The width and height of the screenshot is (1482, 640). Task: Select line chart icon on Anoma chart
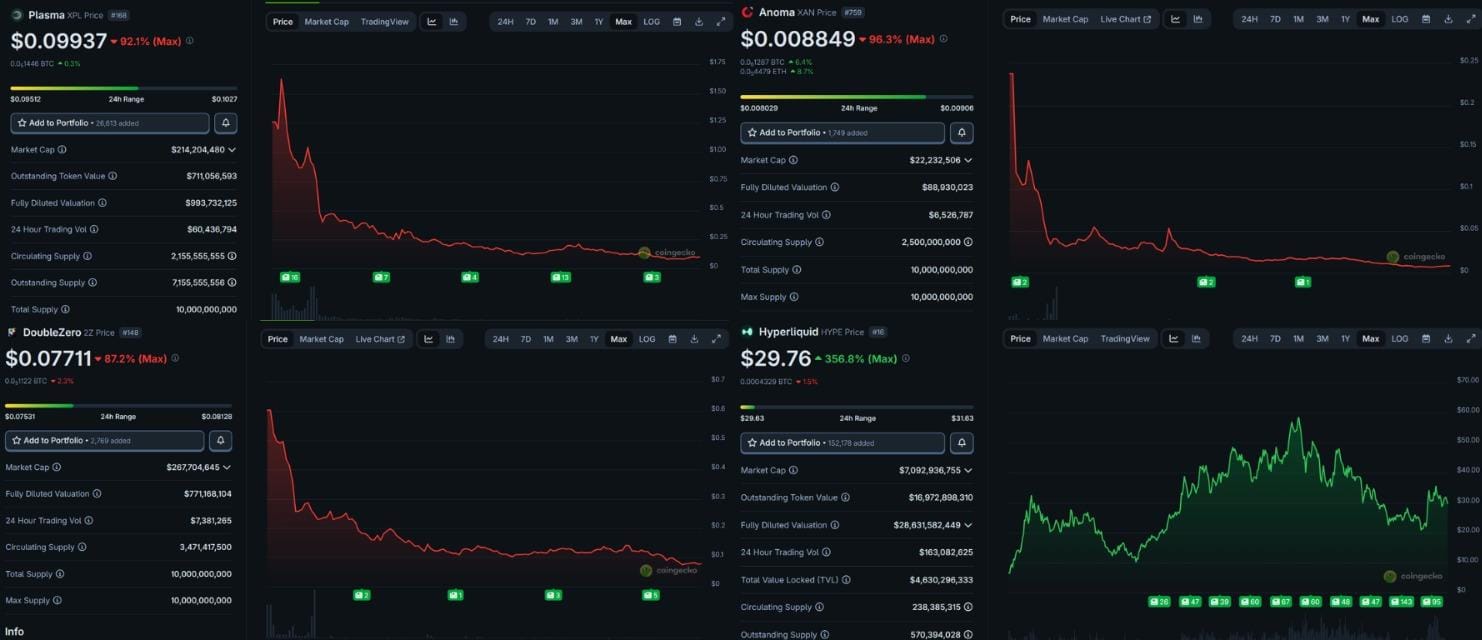(x=1176, y=19)
